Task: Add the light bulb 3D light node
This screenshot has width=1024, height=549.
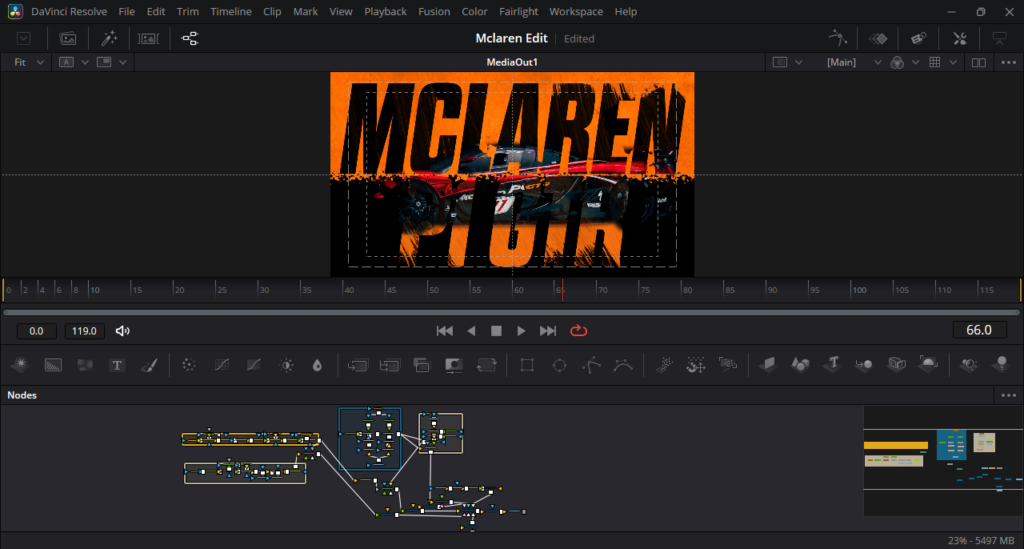Action: coord(1001,364)
